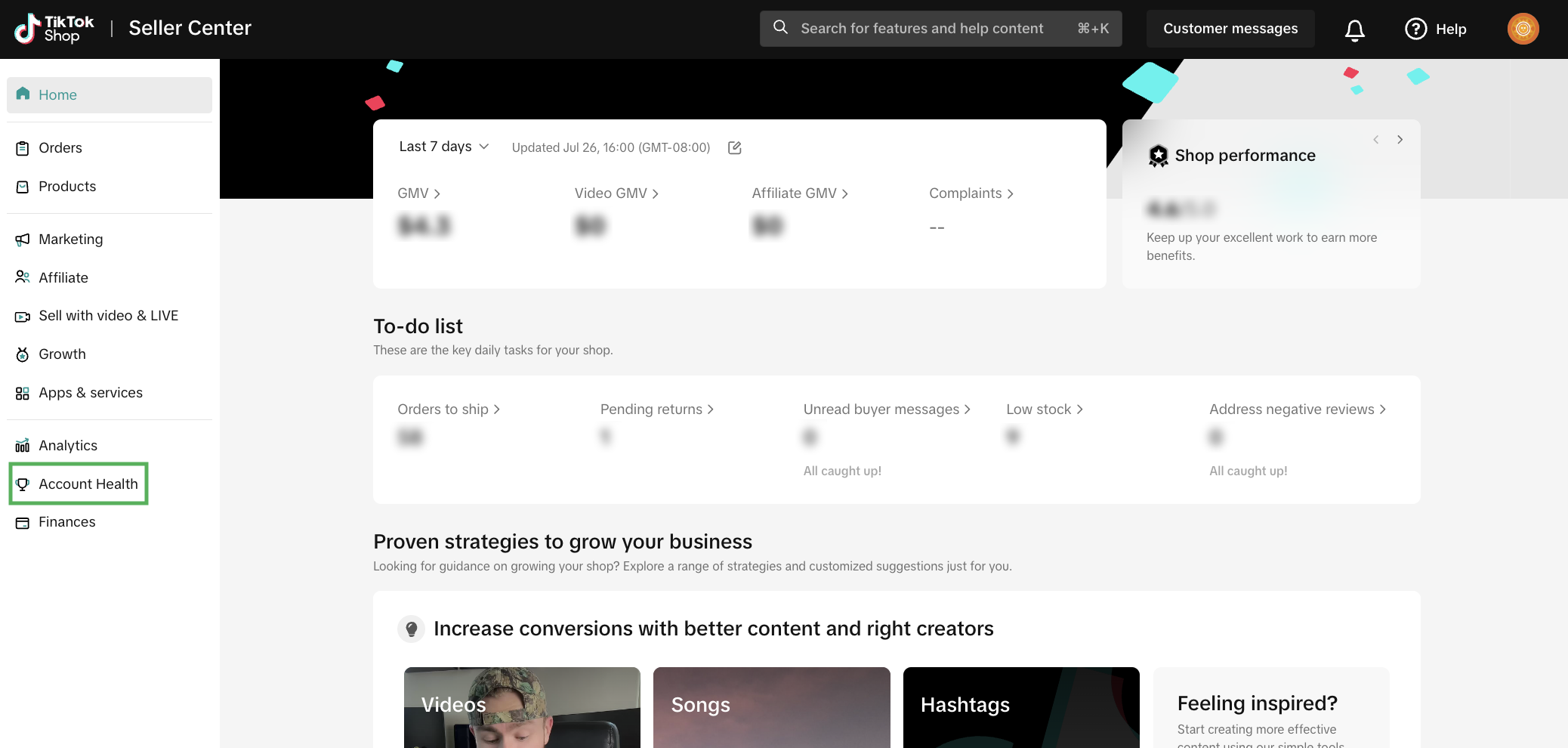1568x748 pixels.
Task: Open the Songs thumbnail card
Action: (771, 707)
